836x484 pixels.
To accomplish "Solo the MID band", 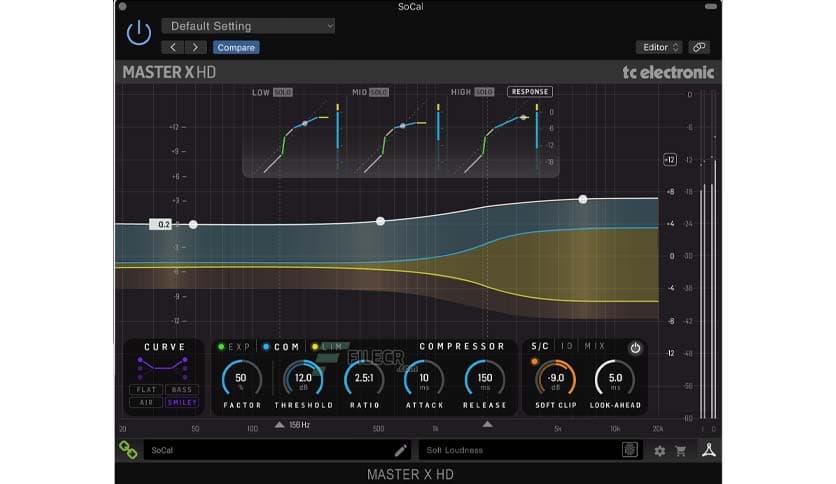I will pos(379,92).
